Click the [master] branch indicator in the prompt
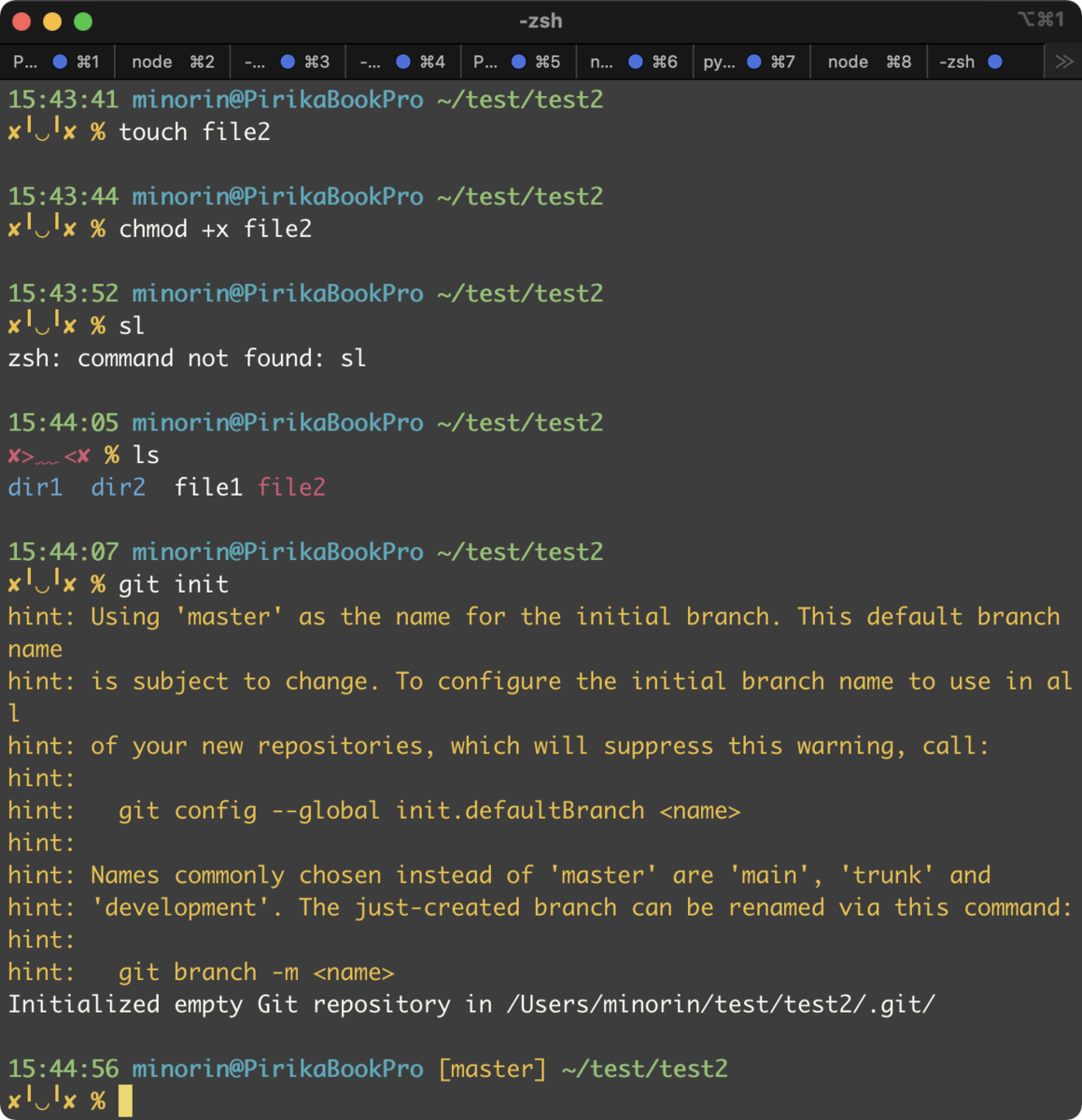The height and width of the screenshot is (1120, 1082). click(492, 1069)
